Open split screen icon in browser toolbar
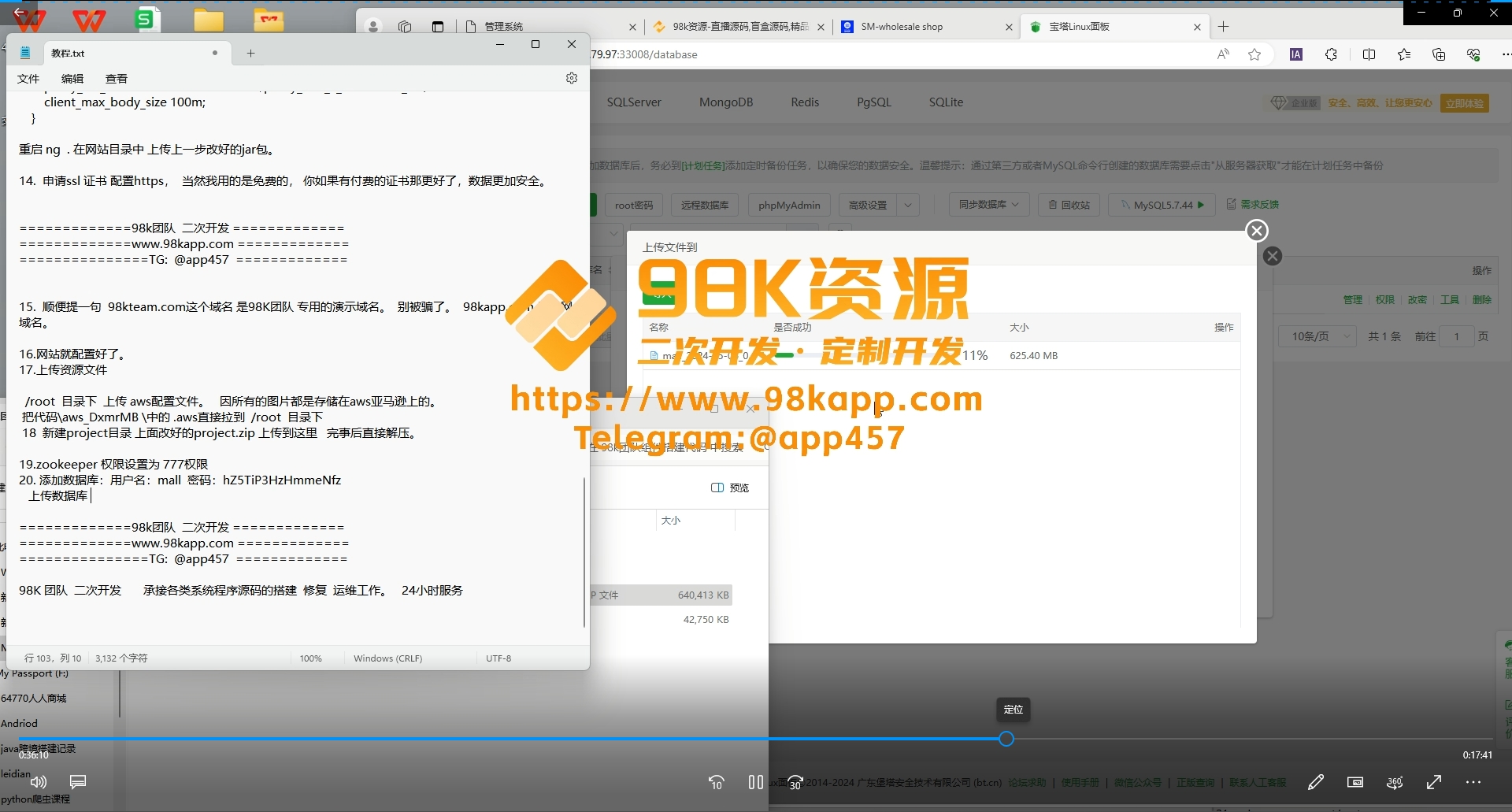This screenshot has height=812, width=1512. coord(1369,54)
